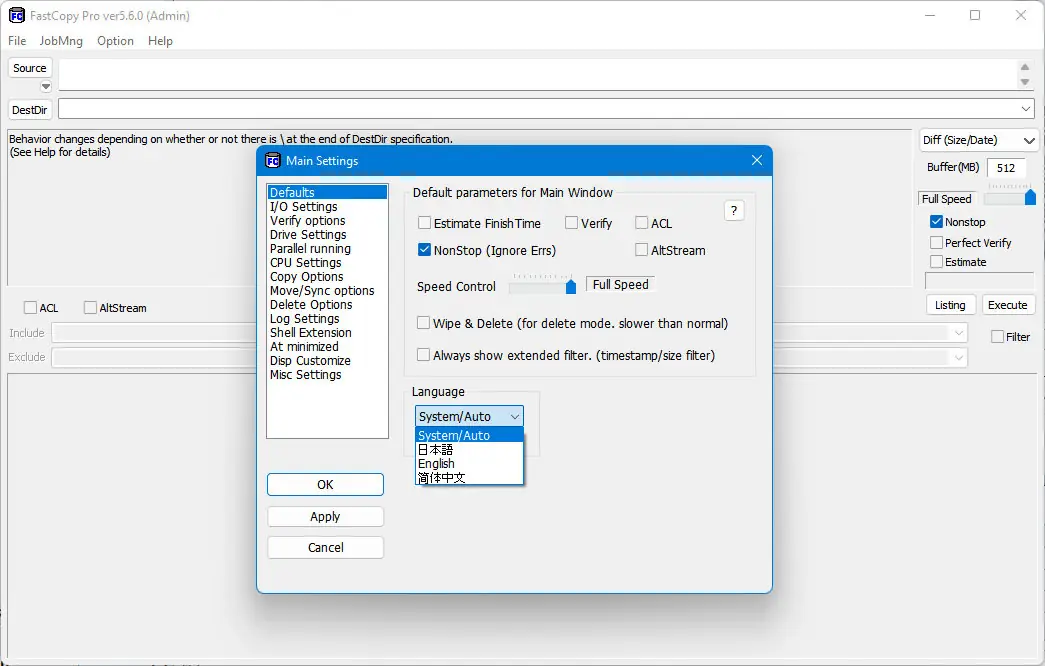The width and height of the screenshot is (1045, 666).
Task: Select At minimized category
Action: pos(327,347)
